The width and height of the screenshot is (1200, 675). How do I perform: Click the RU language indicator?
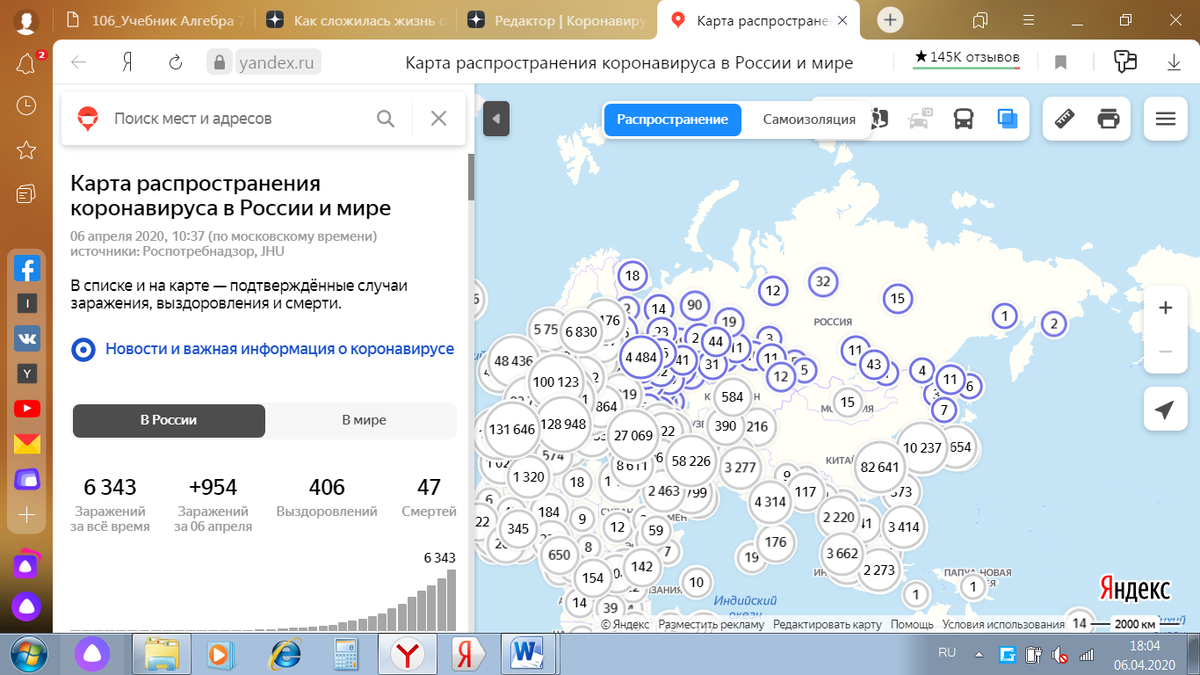[x=947, y=653]
